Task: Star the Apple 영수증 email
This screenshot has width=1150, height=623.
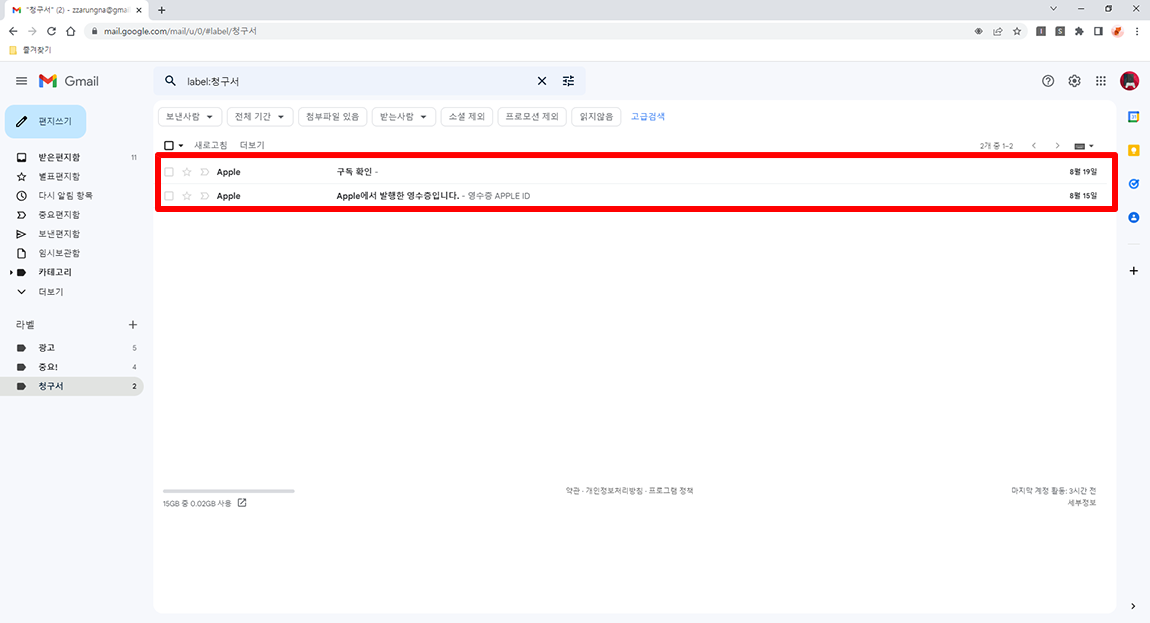Action: 186,196
